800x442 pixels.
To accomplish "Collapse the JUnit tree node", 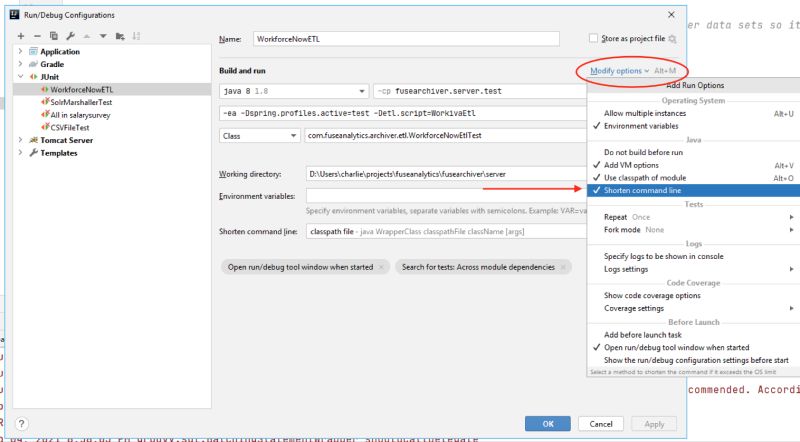I will click(x=20, y=77).
